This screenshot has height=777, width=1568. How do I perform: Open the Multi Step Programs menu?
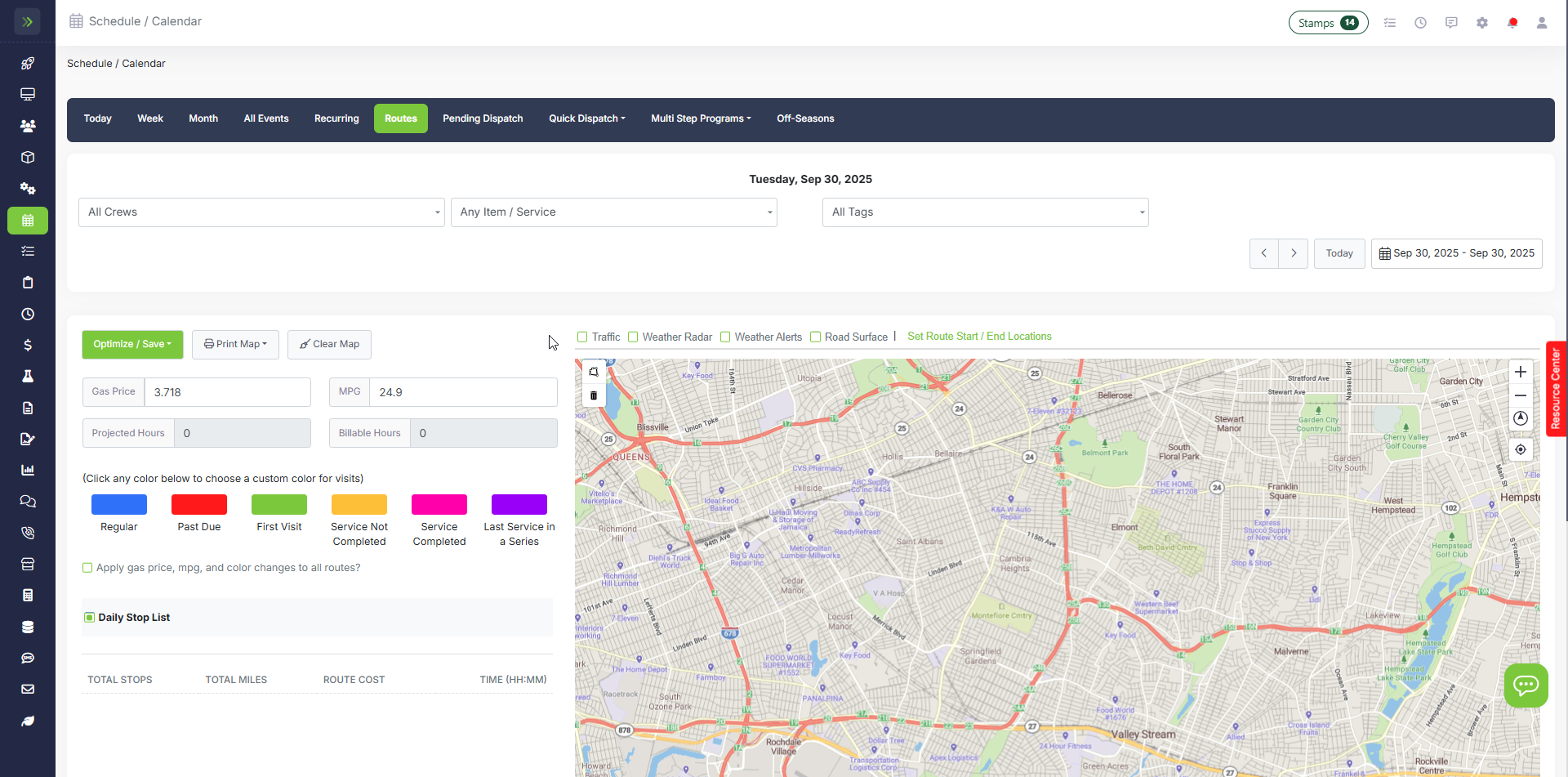coord(701,118)
